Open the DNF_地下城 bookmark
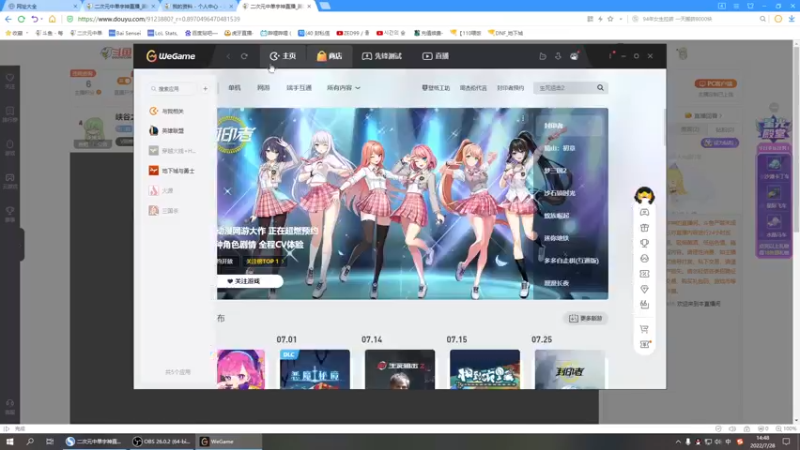Viewport: 800px width, 450px height. (506, 33)
